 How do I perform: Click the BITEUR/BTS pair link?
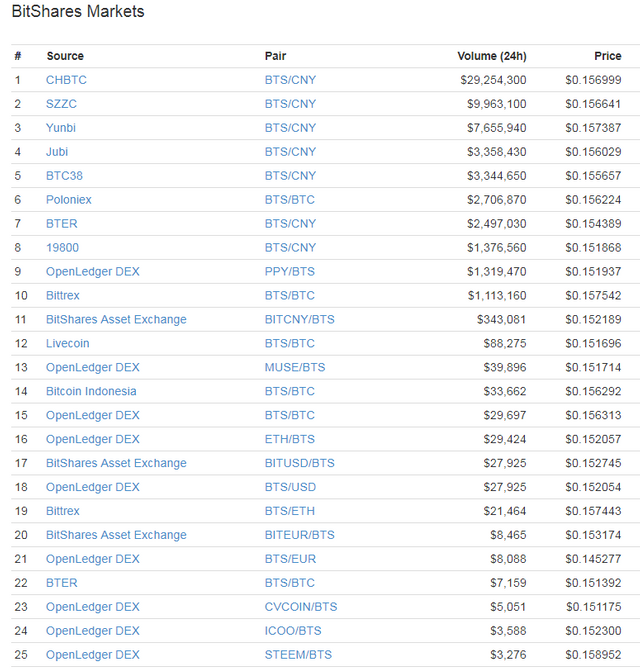(300, 534)
